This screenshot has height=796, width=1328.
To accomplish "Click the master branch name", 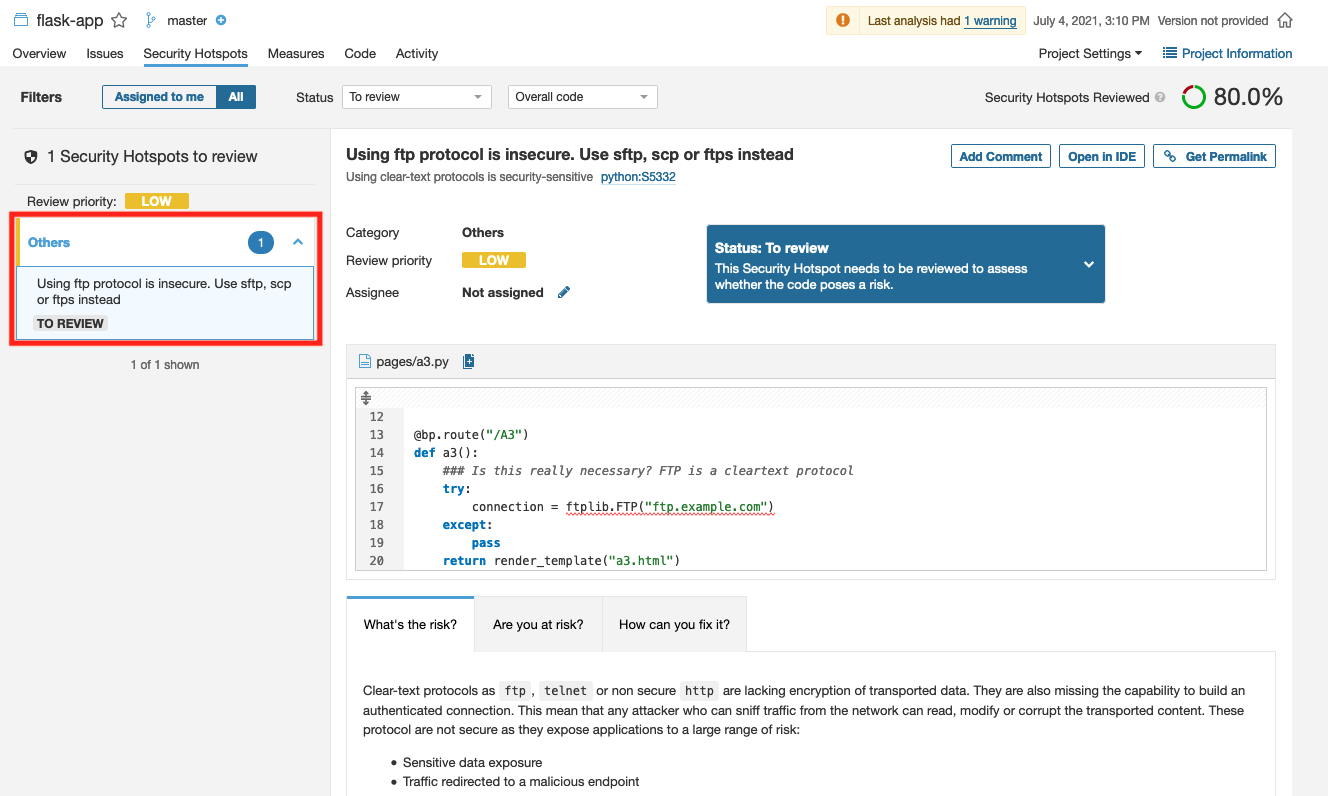I will coord(188,20).
